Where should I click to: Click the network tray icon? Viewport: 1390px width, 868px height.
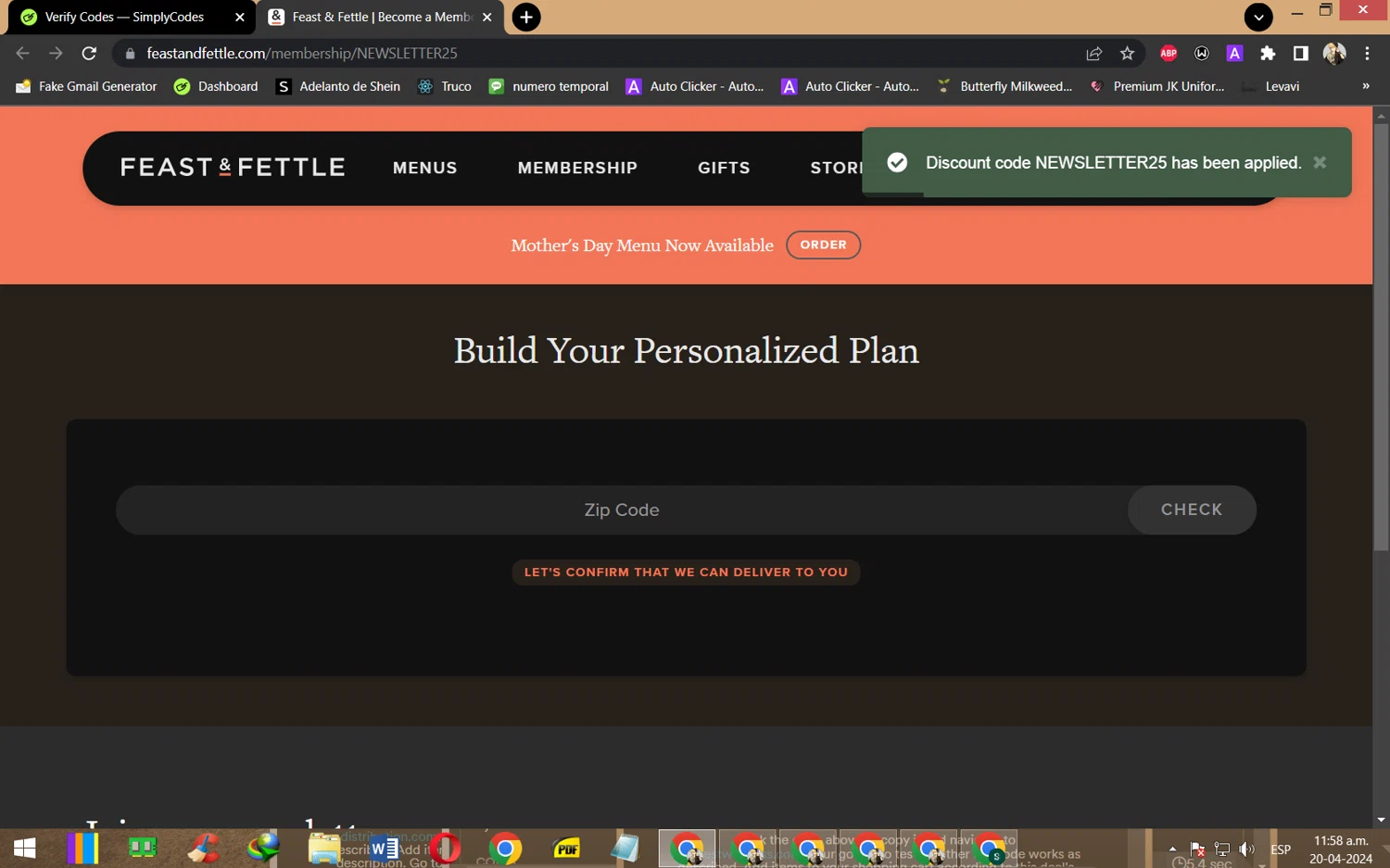click(1222, 849)
